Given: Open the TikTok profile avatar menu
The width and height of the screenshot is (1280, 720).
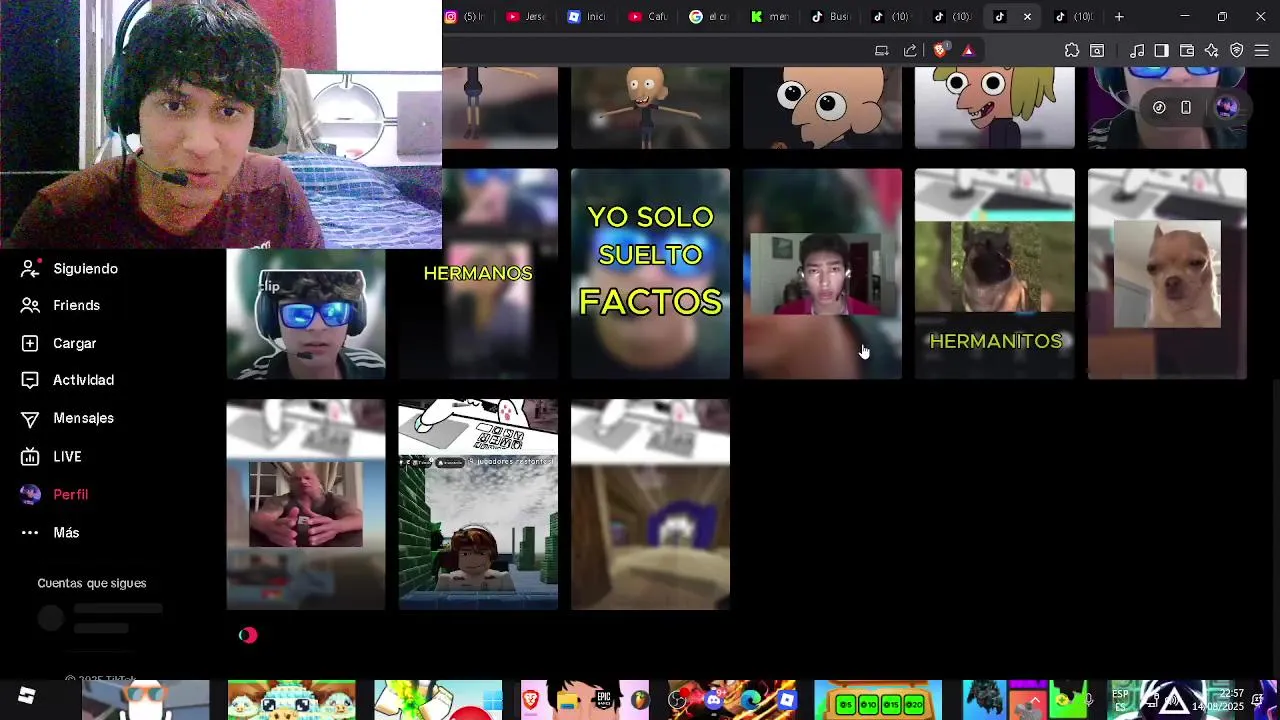Looking at the screenshot, I should coord(1227,107).
